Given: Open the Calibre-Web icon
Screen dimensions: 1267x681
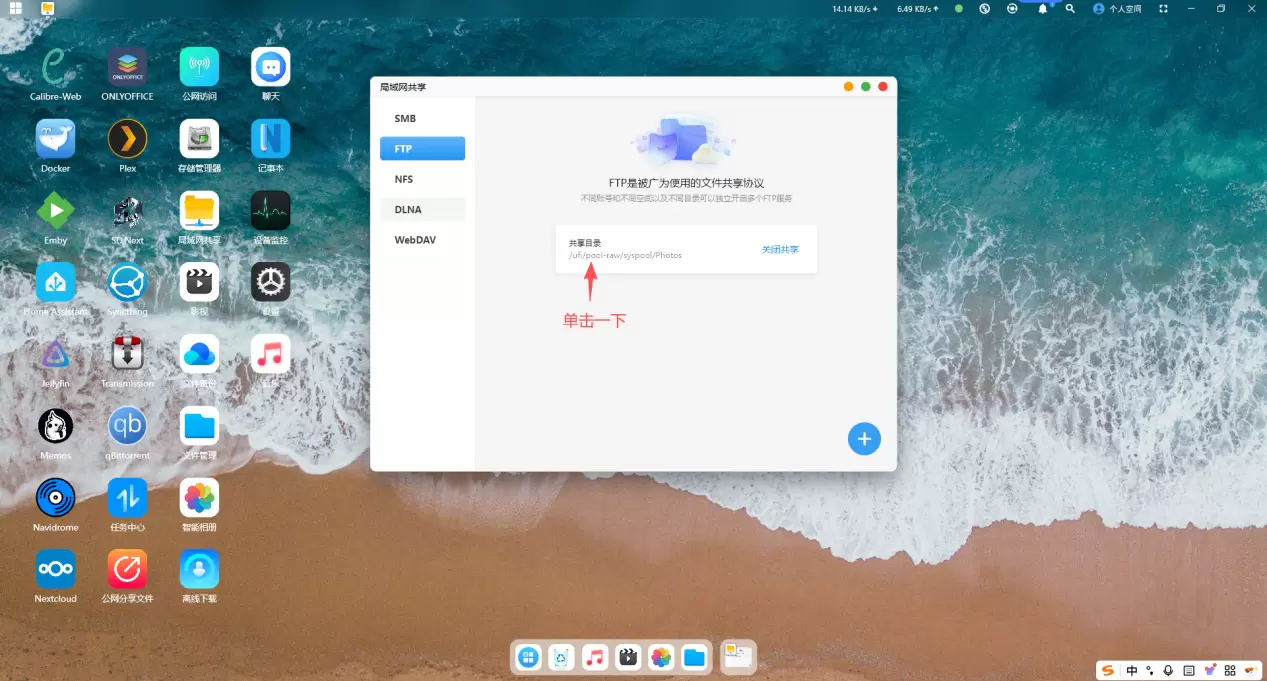Looking at the screenshot, I should [55, 67].
